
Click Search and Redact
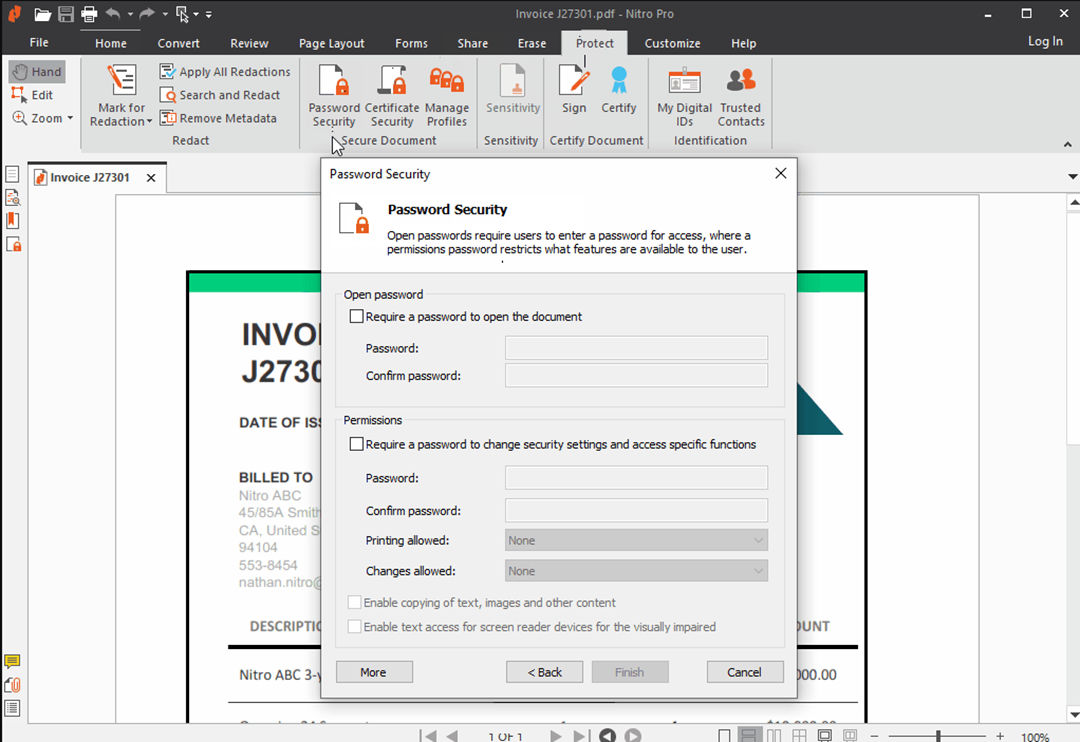coord(220,95)
